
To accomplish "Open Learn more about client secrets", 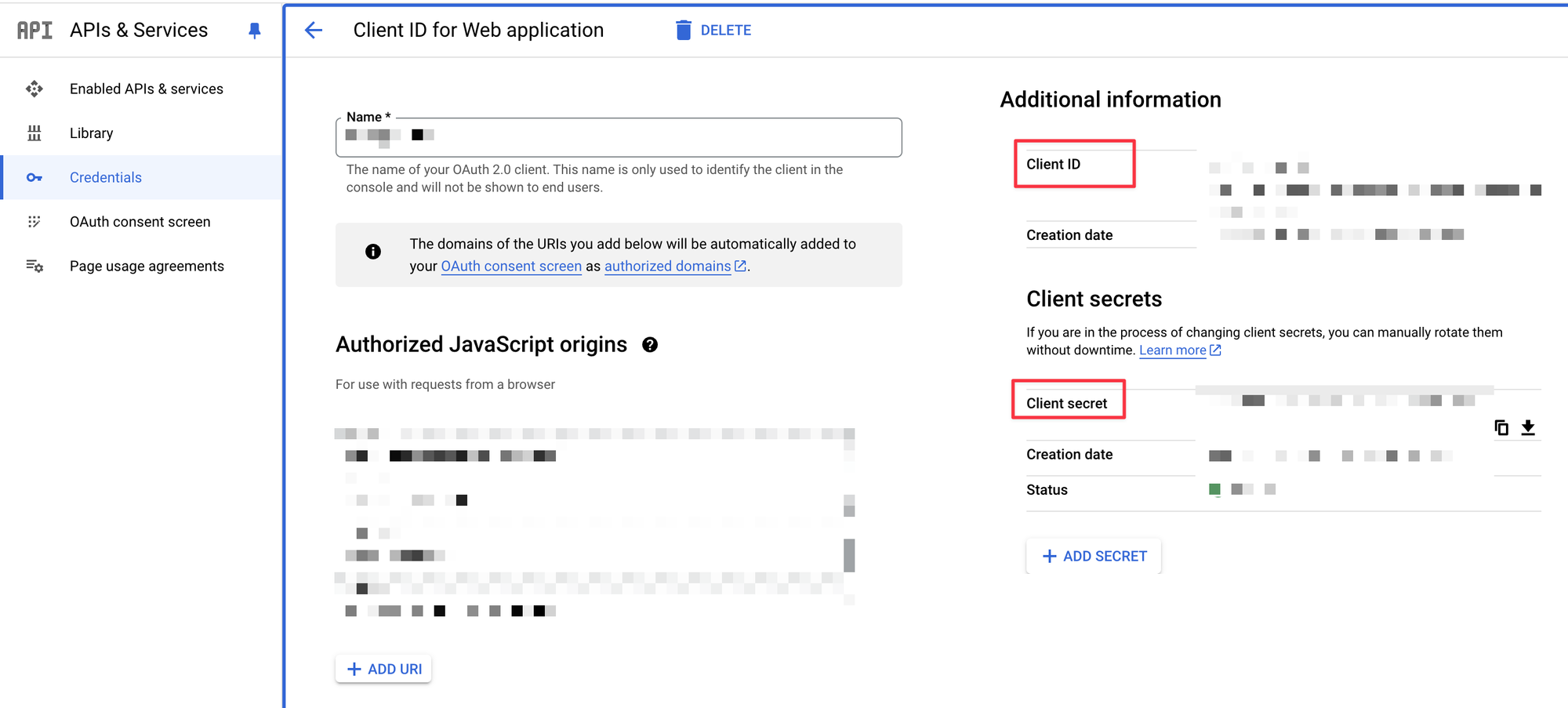I will (1172, 350).
